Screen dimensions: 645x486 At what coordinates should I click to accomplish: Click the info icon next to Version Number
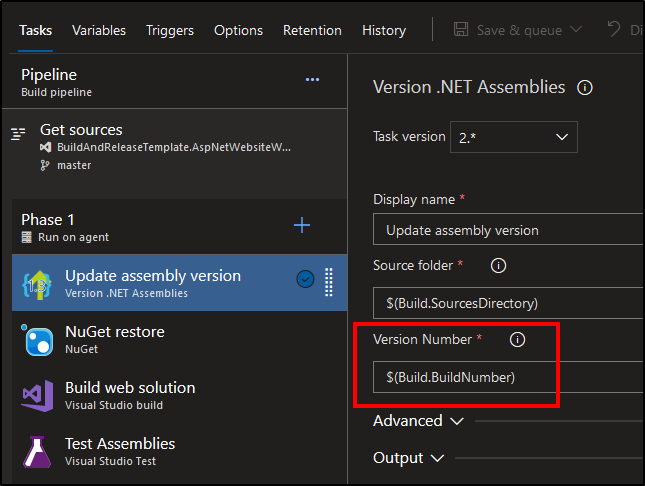[517, 340]
